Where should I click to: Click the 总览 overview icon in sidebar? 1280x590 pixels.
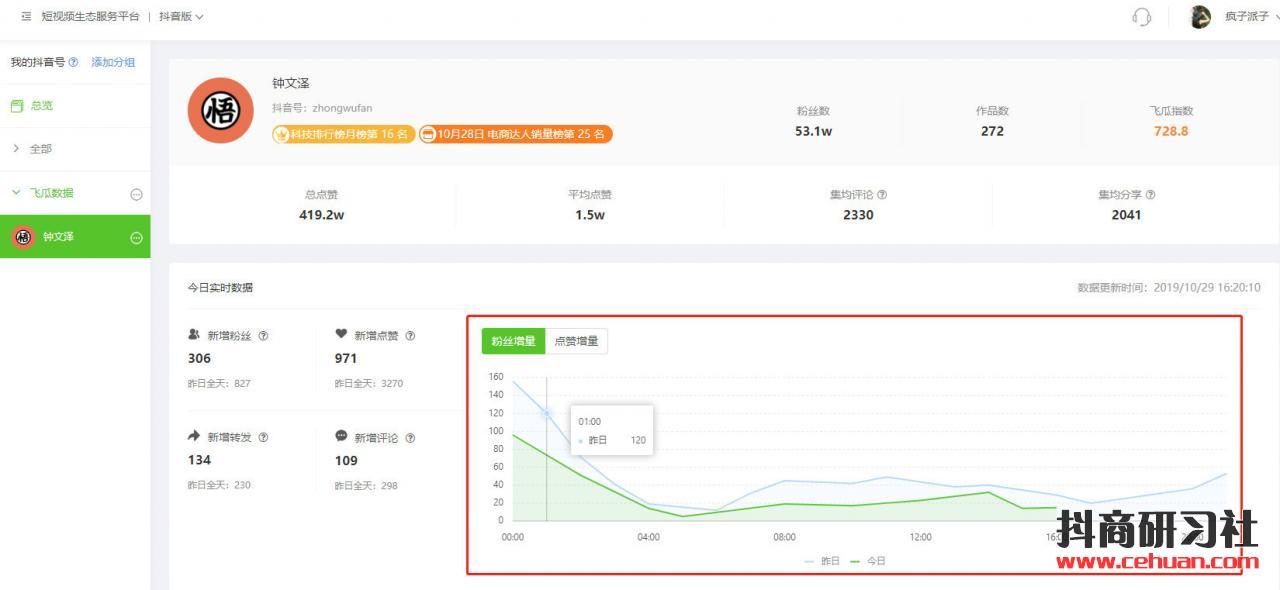16,105
